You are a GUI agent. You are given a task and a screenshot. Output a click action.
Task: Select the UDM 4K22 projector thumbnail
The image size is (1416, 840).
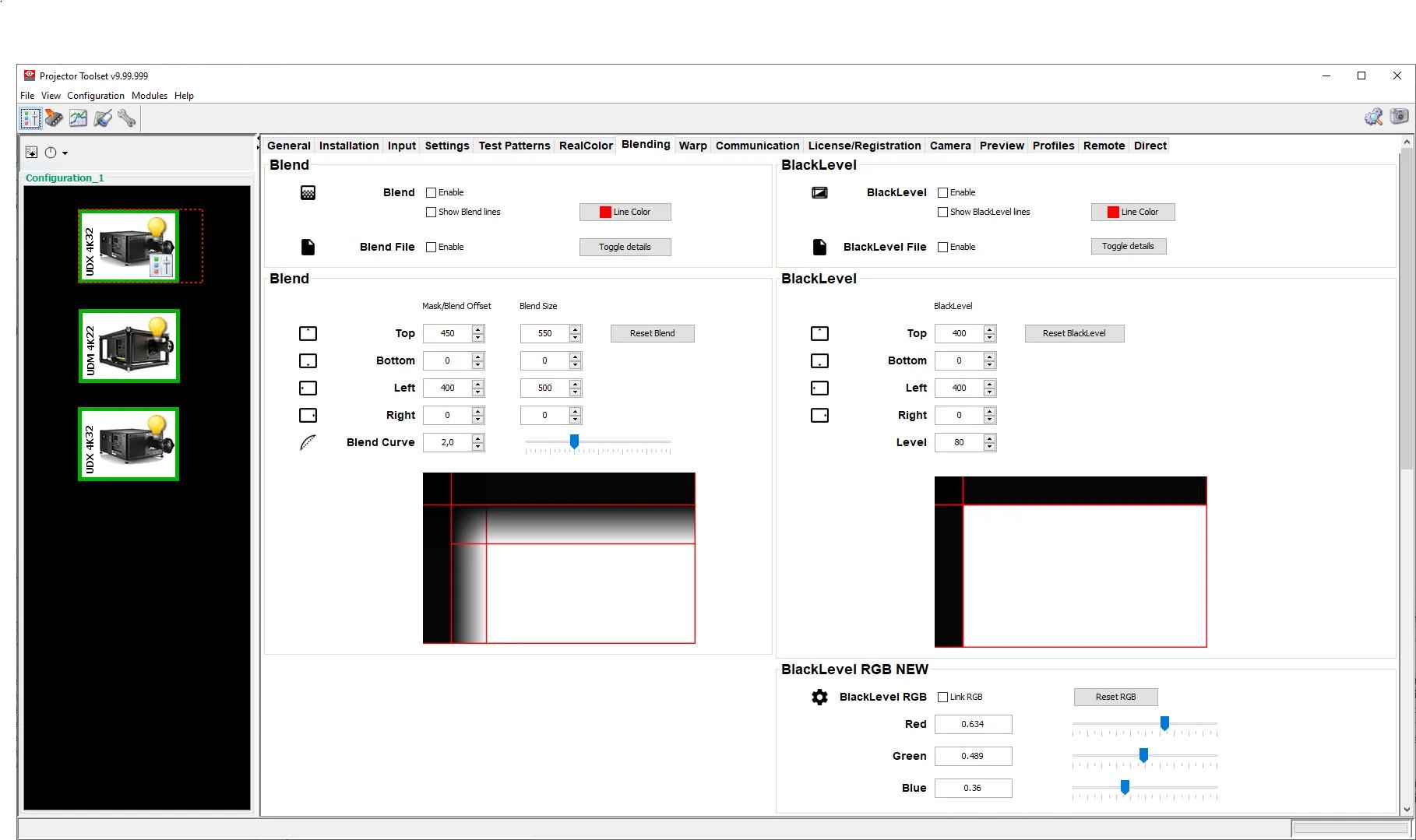pos(129,346)
